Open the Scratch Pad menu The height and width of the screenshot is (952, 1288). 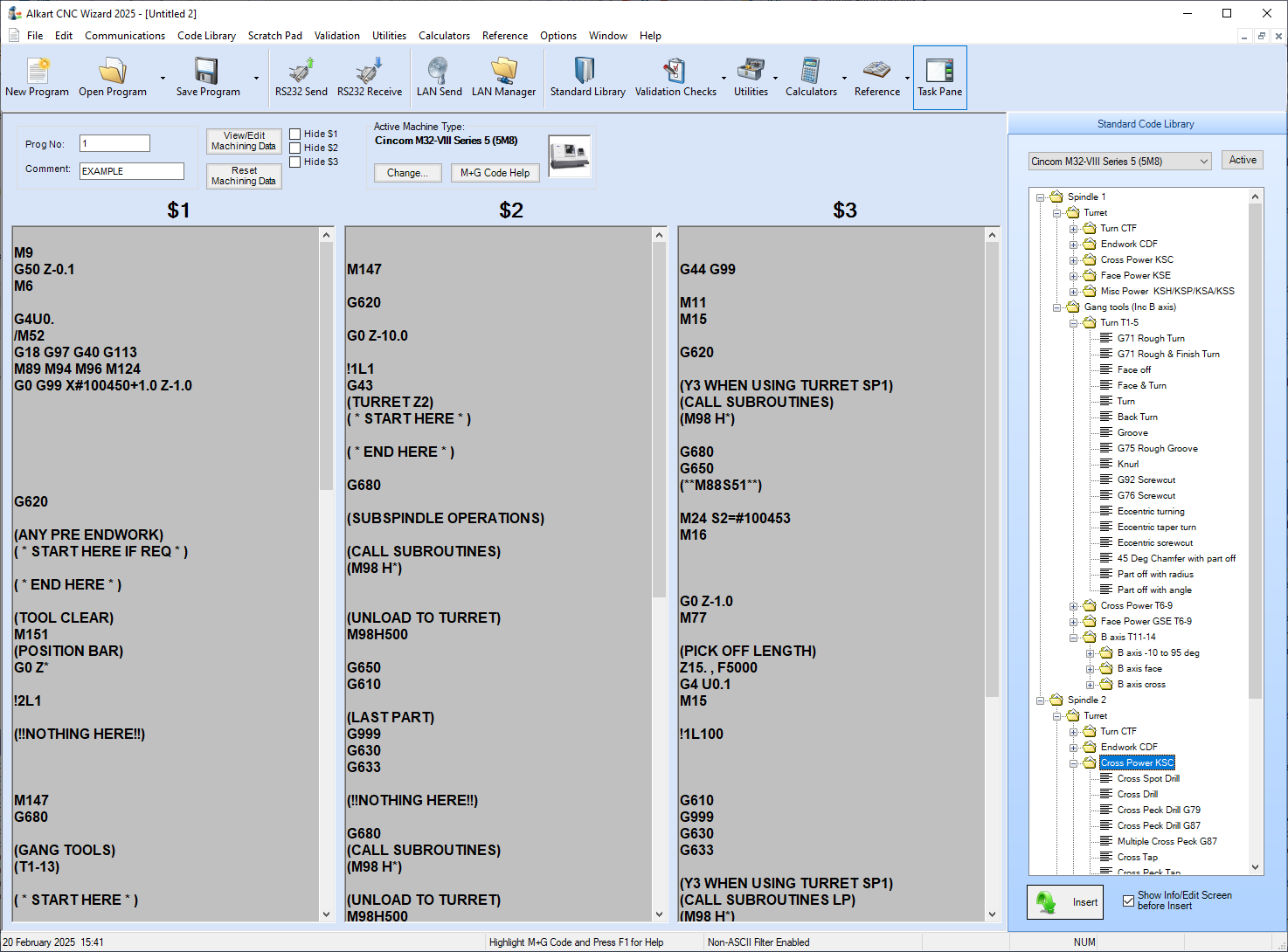tap(275, 36)
